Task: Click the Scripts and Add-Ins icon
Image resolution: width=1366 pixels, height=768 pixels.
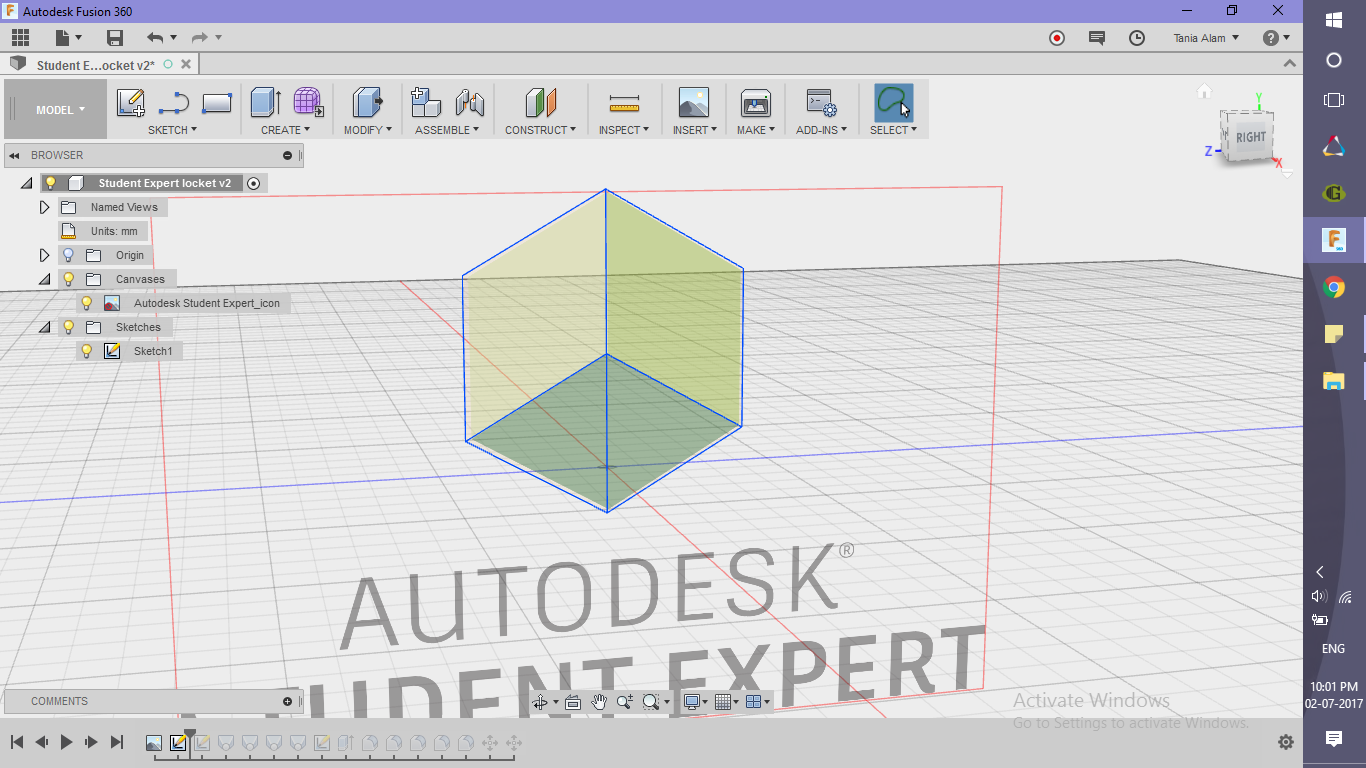Action: (821, 103)
